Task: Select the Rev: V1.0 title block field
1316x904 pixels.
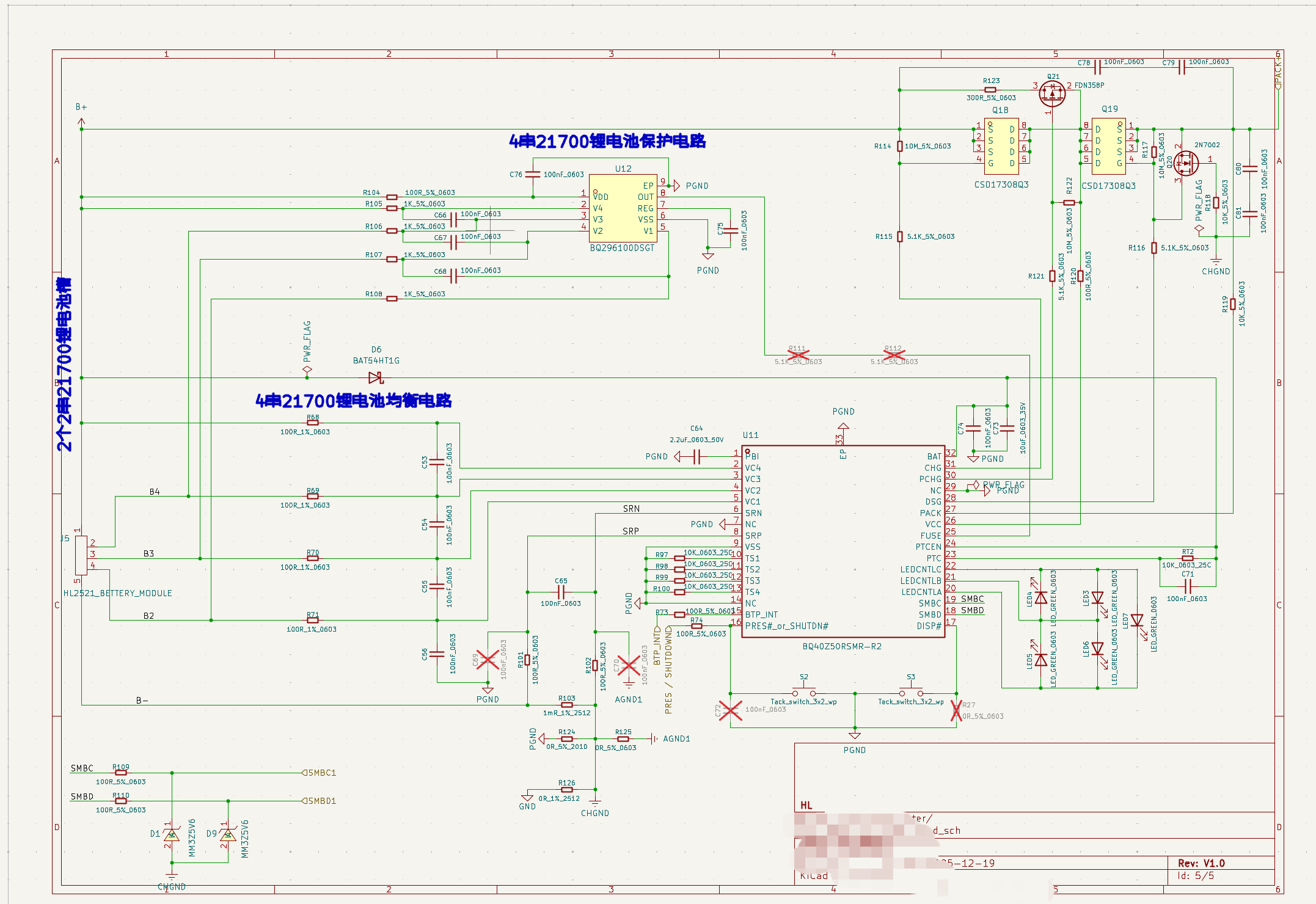Action: pyautogui.click(x=1201, y=863)
